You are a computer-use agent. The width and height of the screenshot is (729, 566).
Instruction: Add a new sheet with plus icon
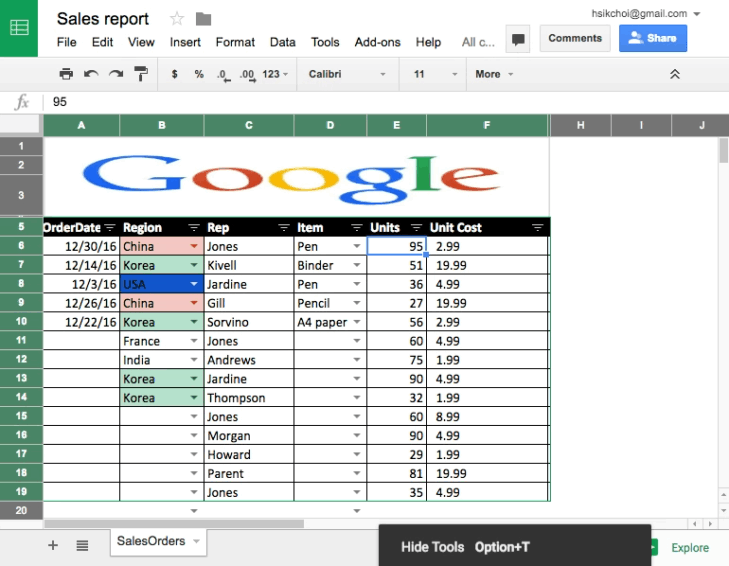53,545
